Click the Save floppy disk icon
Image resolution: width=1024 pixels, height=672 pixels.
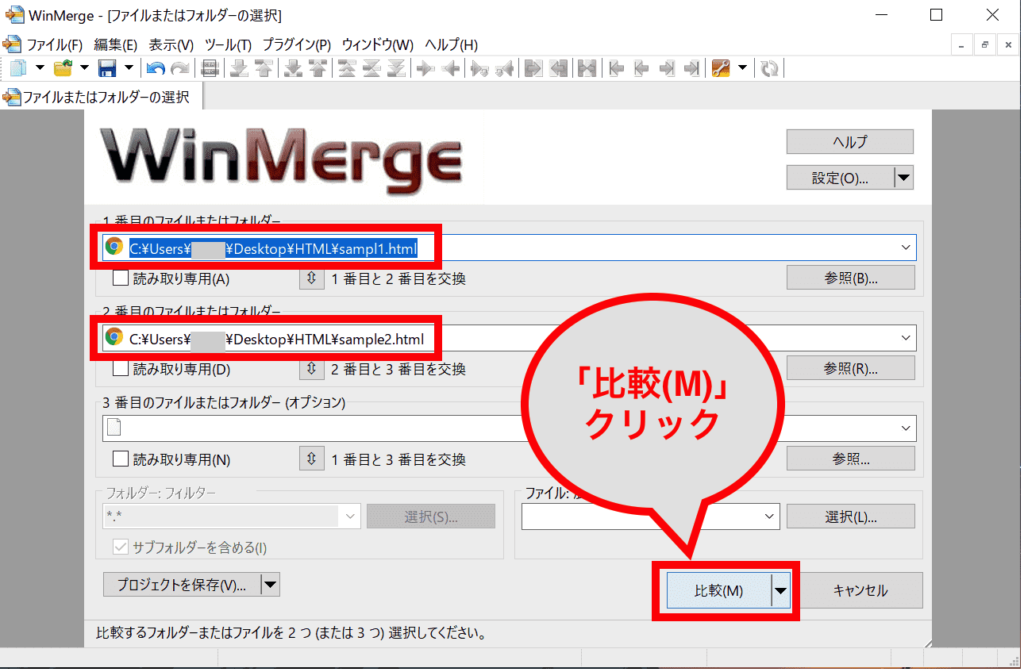click(107, 68)
